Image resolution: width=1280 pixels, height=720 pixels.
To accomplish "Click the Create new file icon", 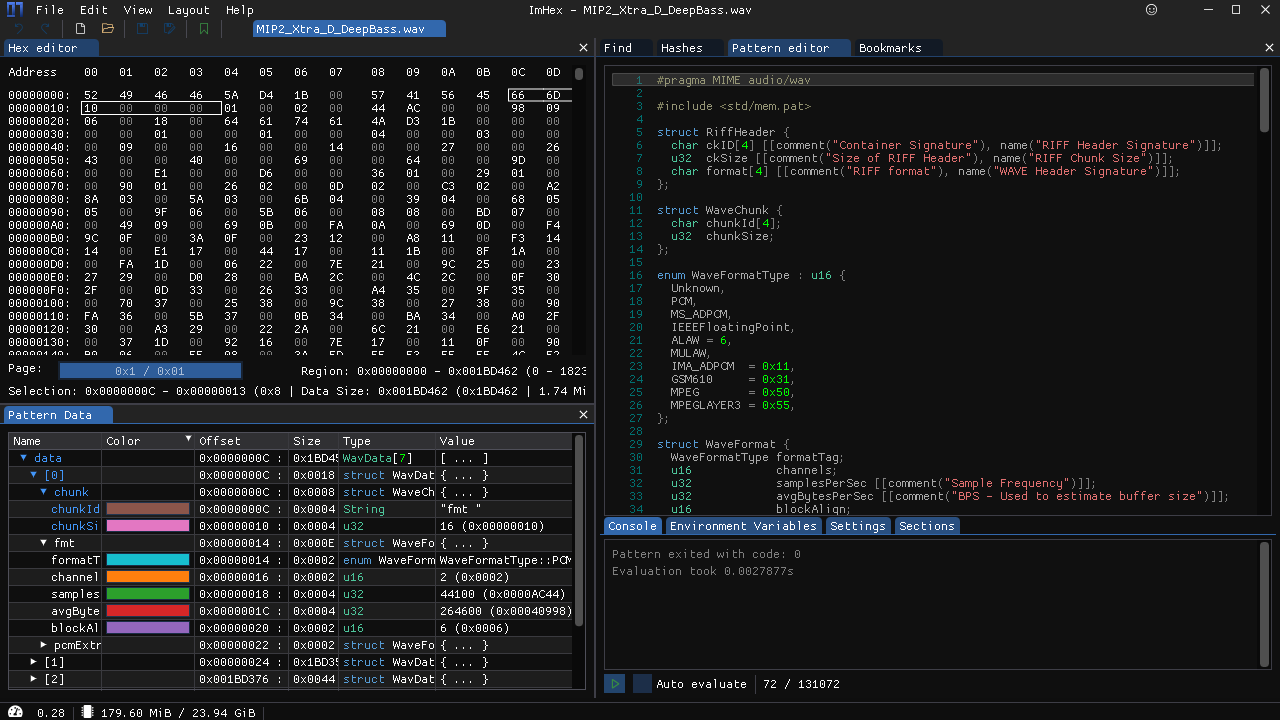I will click(x=80, y=29).
